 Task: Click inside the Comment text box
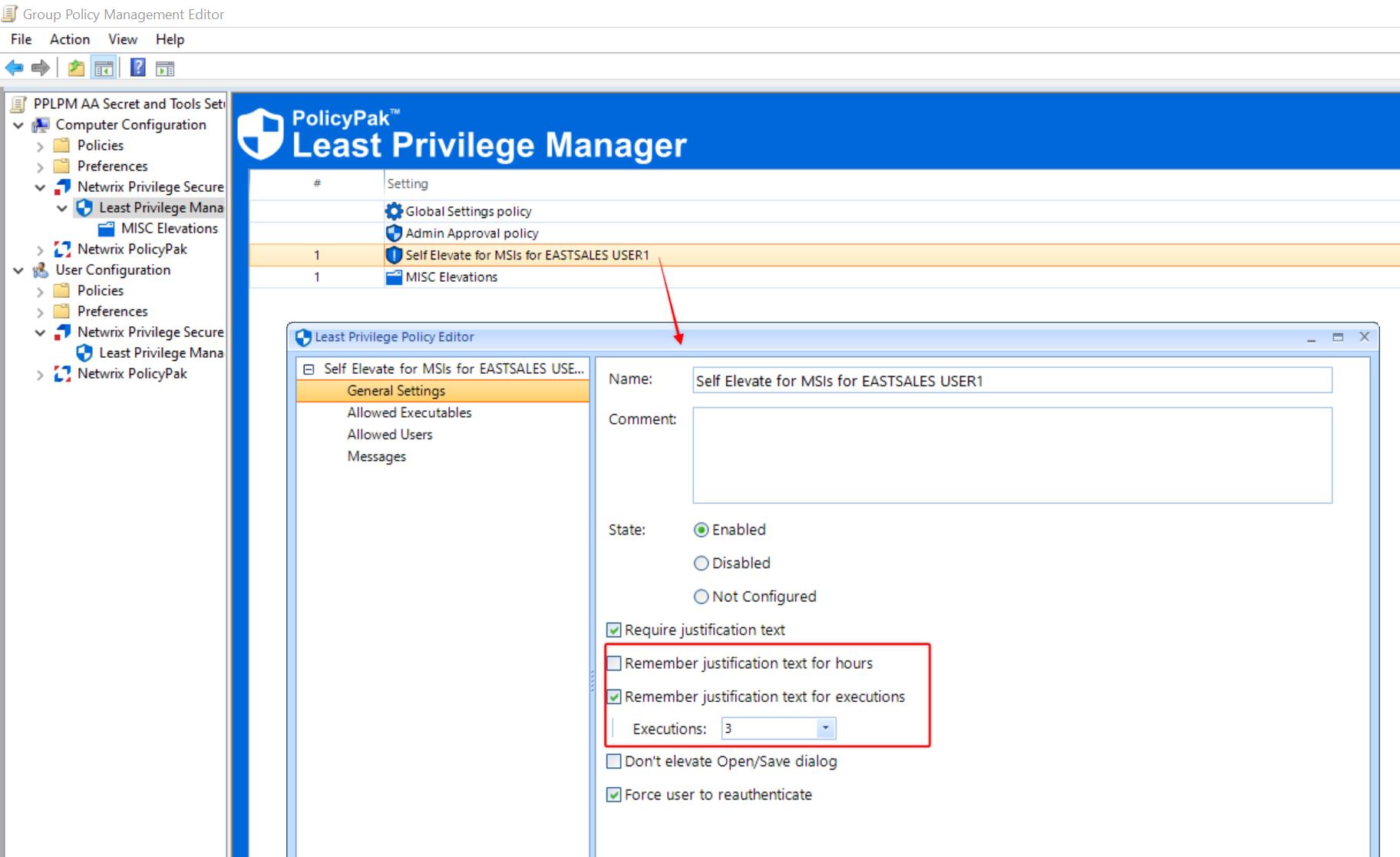[1012, 455]
